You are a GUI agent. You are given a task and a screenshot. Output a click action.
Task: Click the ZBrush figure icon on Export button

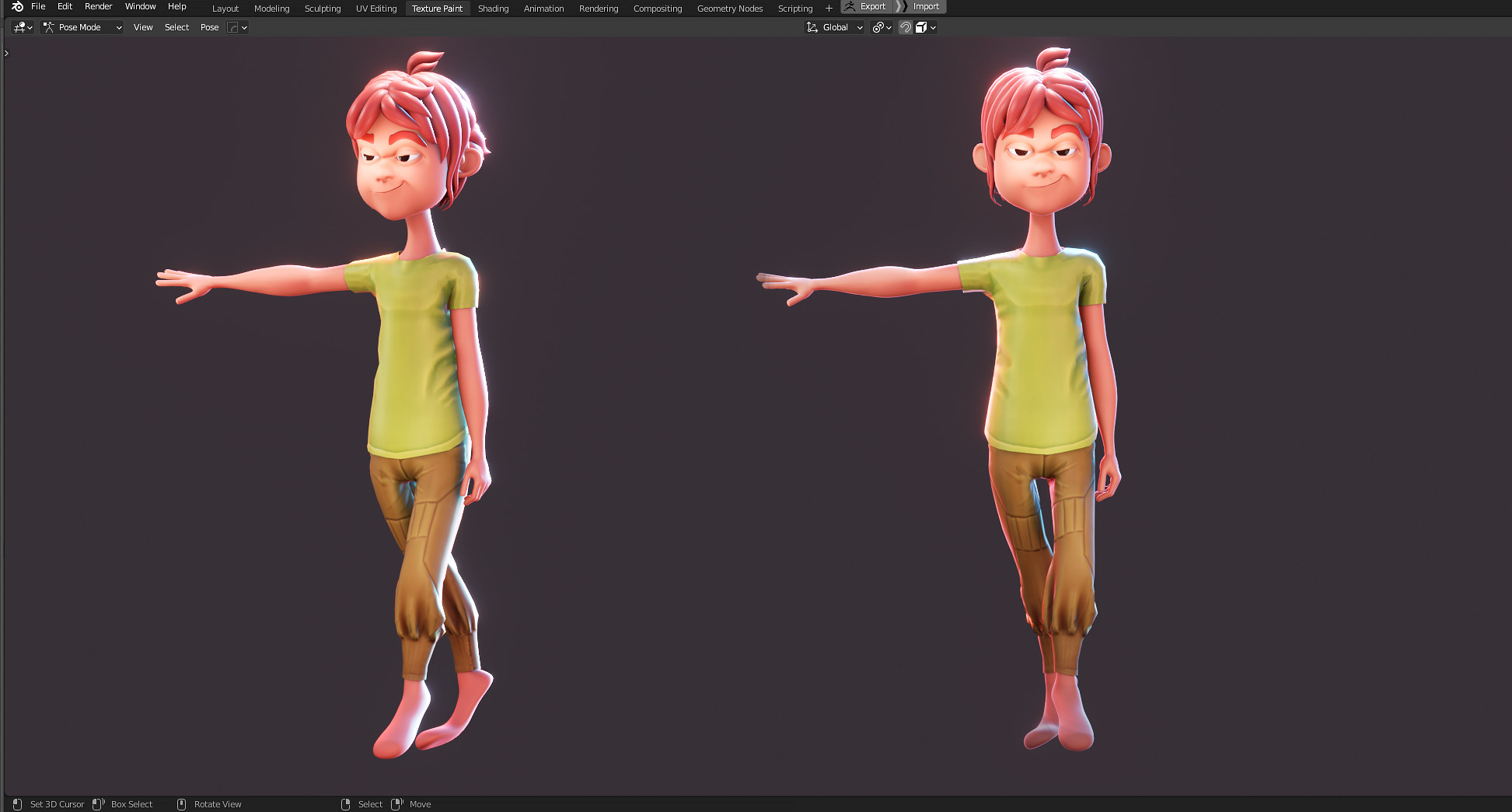pos(848,6)
